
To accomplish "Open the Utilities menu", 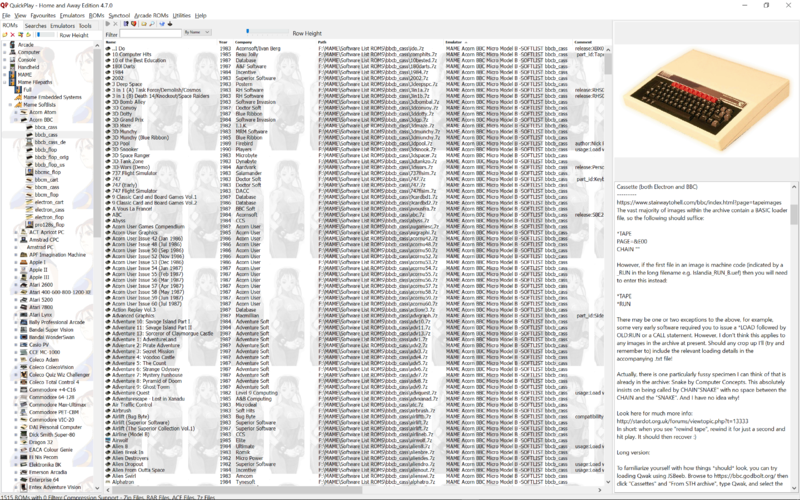I will pos(181,15).
